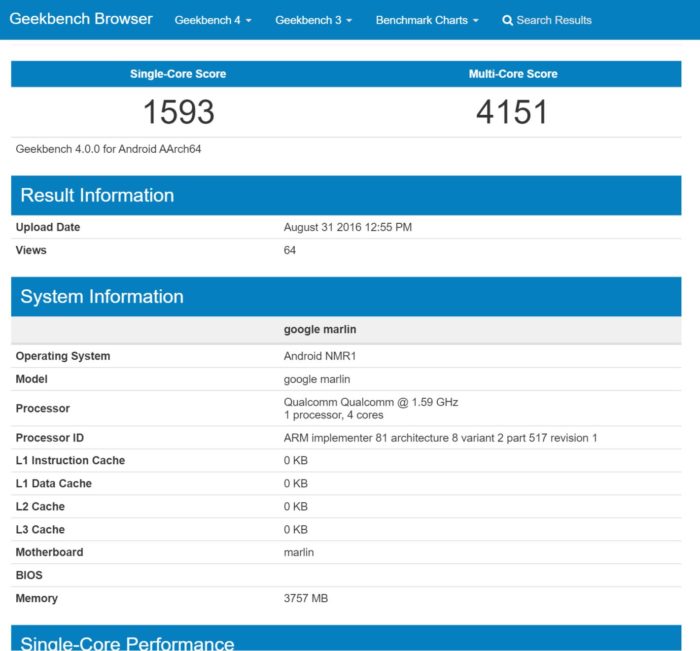Click the Search Results magnifier icon

[507, 21]
